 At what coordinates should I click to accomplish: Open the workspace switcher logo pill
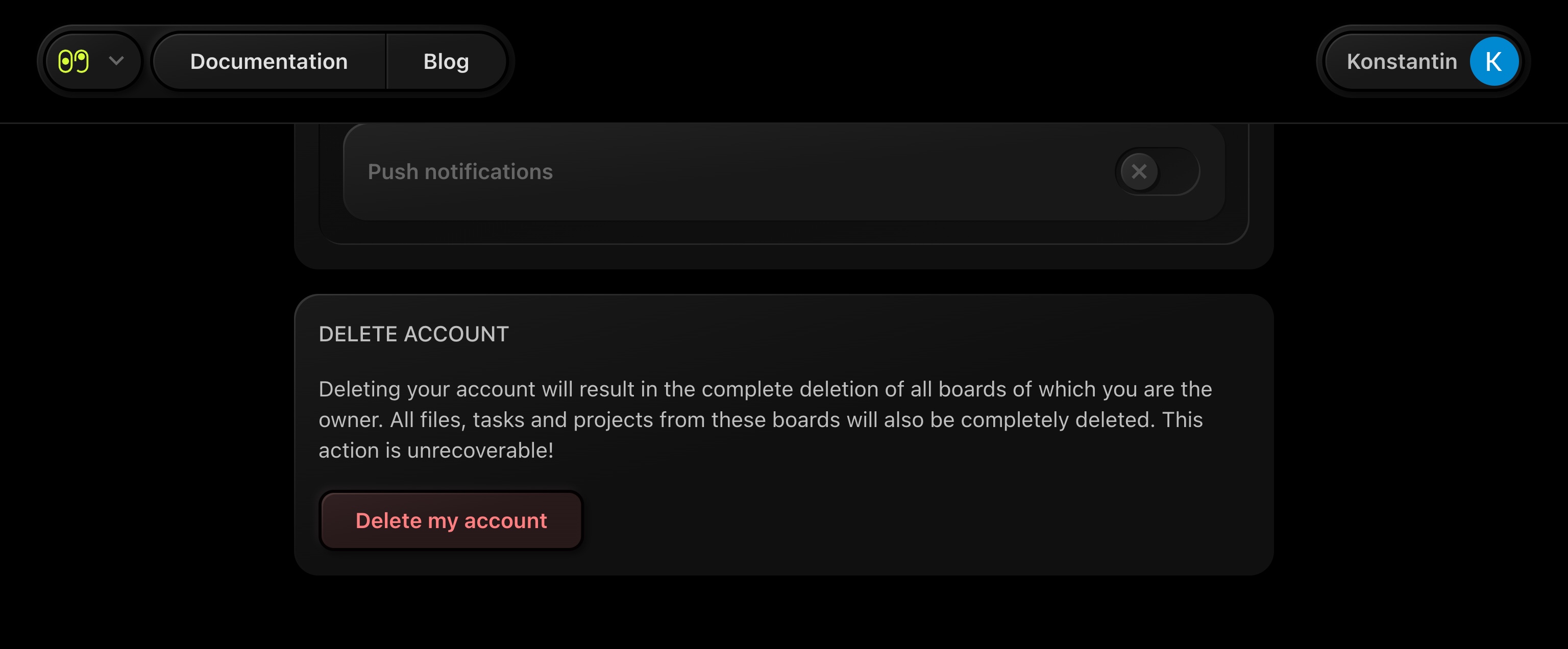[x=92, y=61]
